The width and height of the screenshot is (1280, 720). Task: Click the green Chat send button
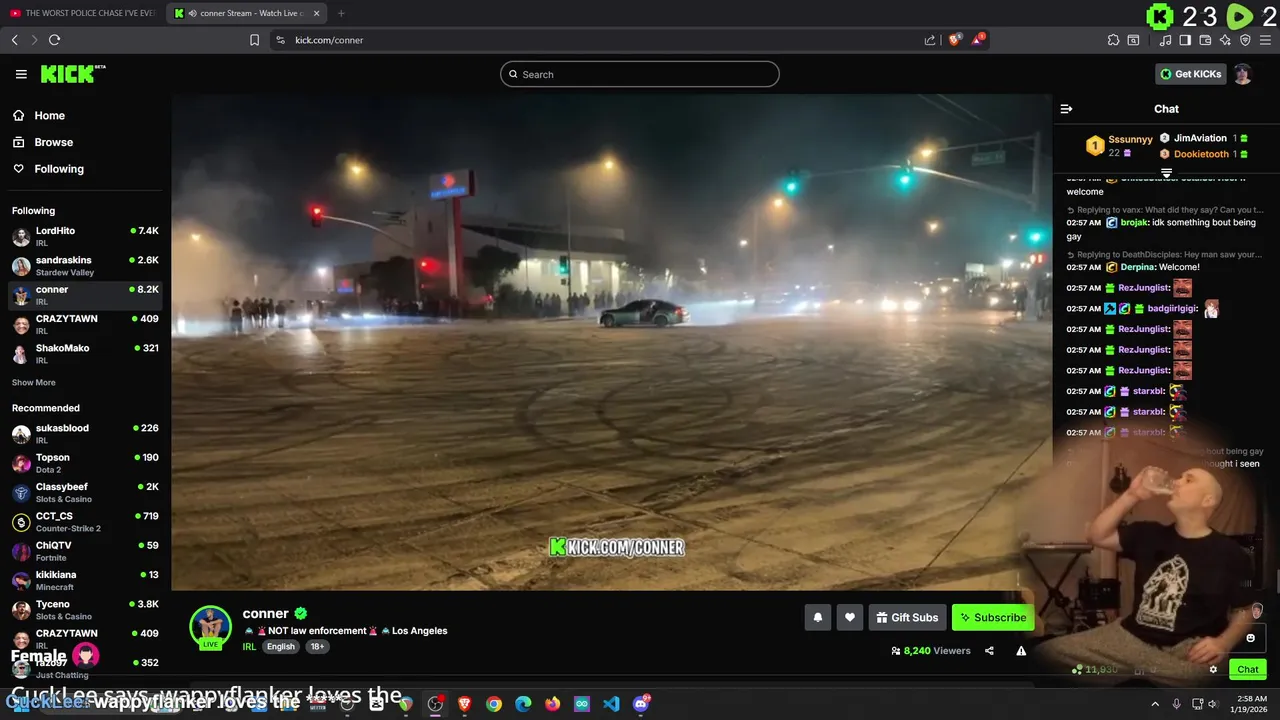1247,670
